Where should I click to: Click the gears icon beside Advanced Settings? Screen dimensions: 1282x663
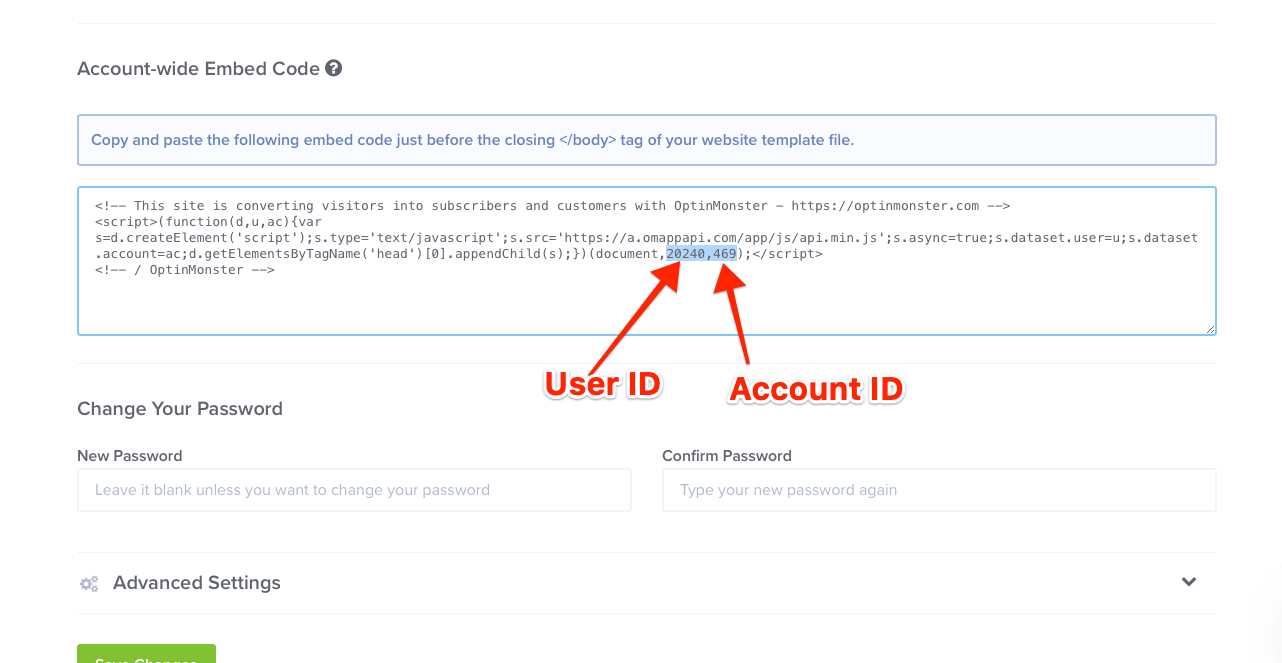pyautogui.click(x=88, y=582)
